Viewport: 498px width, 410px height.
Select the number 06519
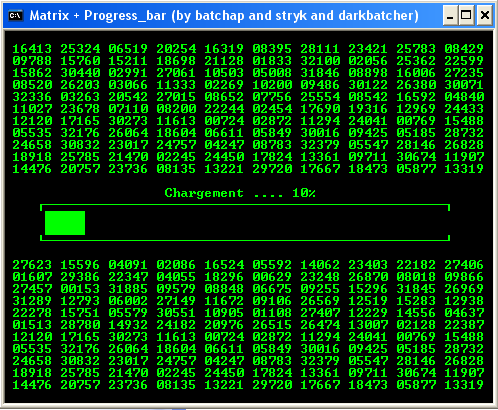tap(128, 49)
